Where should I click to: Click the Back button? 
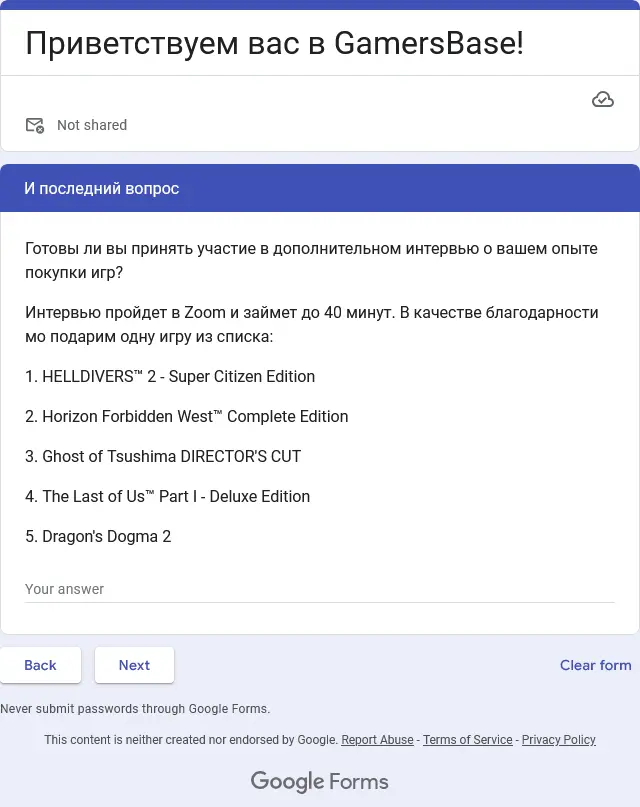click(40, 665)
